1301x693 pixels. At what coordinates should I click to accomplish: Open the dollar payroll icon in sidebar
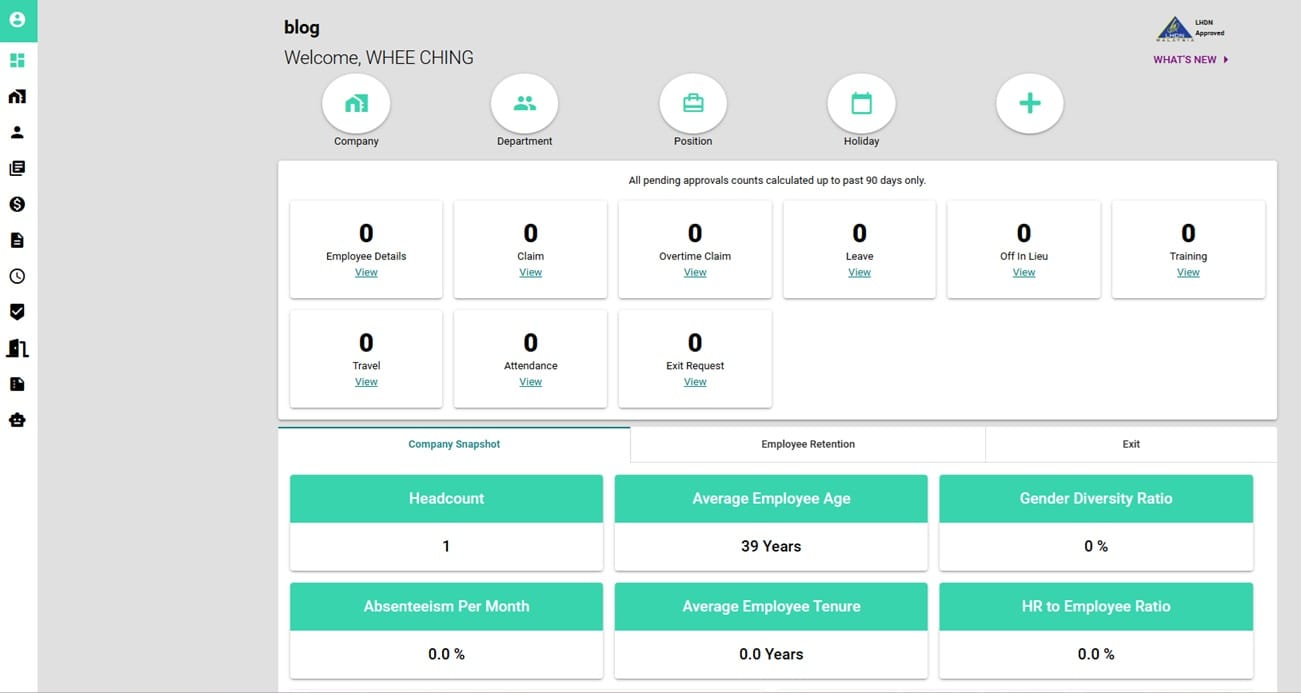point(17,204)
